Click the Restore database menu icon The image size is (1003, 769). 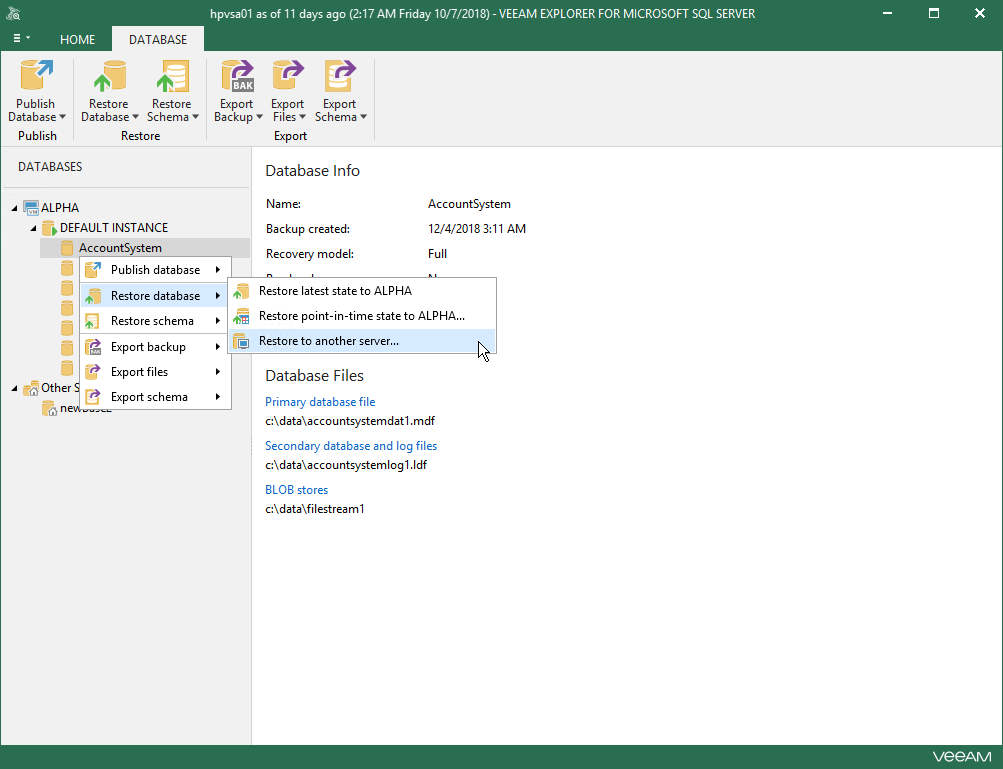(93, 296)
